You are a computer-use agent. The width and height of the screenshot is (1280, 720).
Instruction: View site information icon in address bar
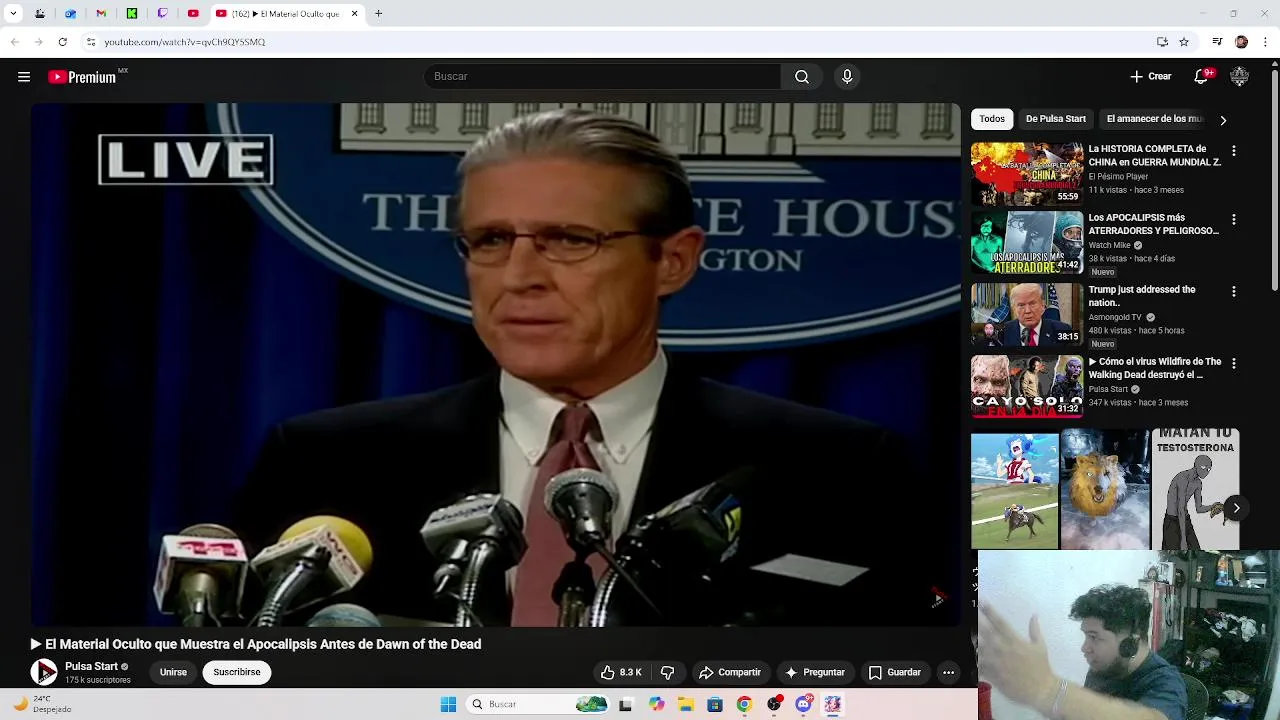(90, 42)
